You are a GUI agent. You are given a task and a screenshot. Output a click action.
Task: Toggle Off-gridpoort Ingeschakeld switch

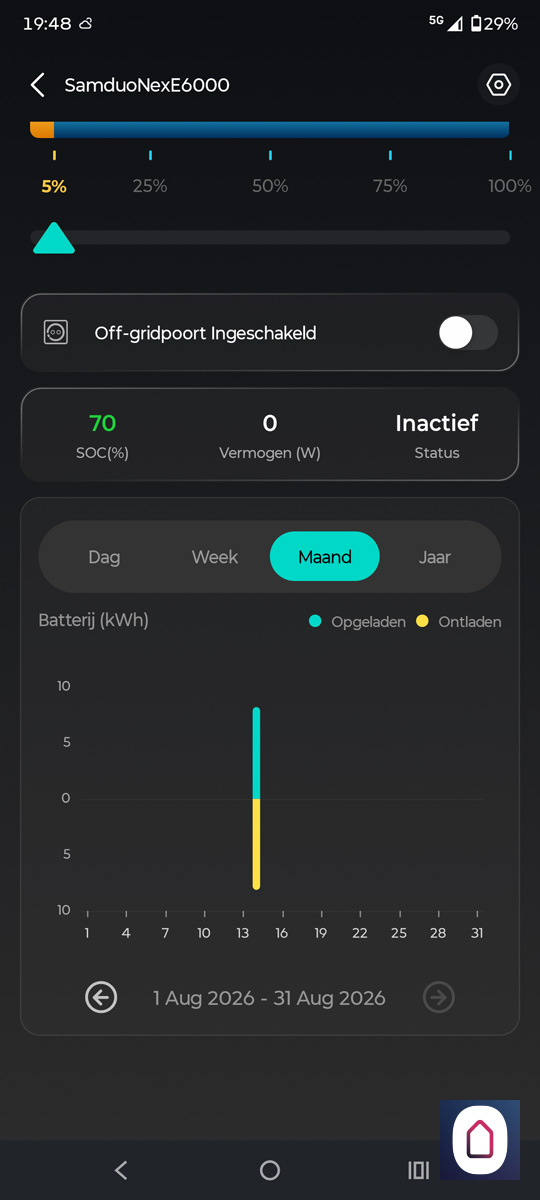pos(468,333)
